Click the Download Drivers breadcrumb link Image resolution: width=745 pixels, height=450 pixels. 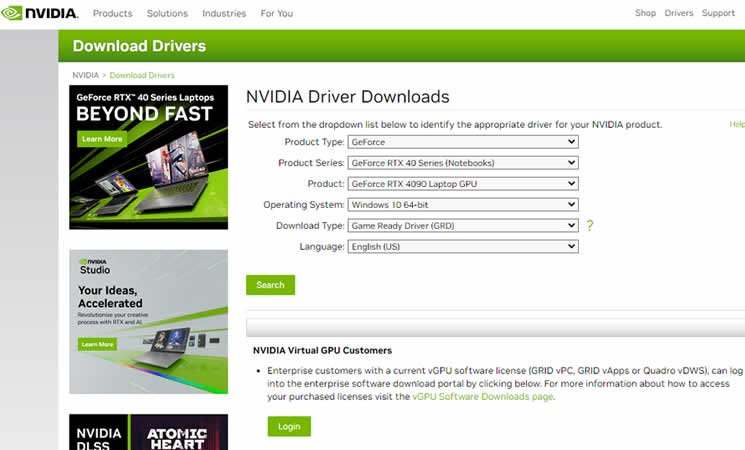142,75
